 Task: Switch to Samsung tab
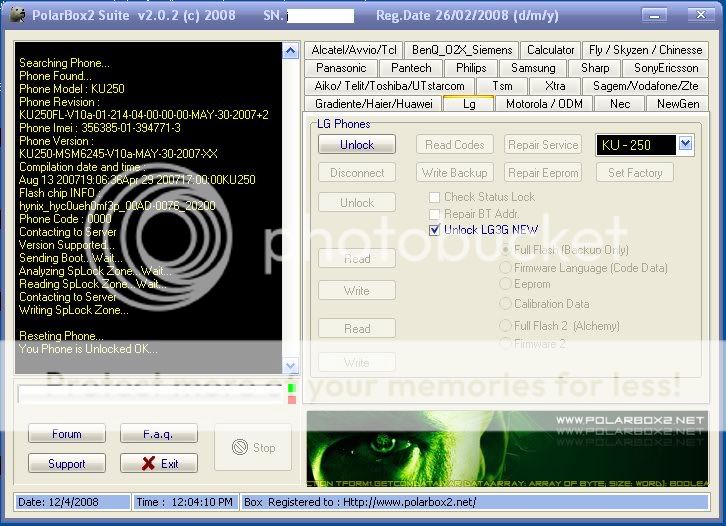pyautogui.click(x=533, y=68)
